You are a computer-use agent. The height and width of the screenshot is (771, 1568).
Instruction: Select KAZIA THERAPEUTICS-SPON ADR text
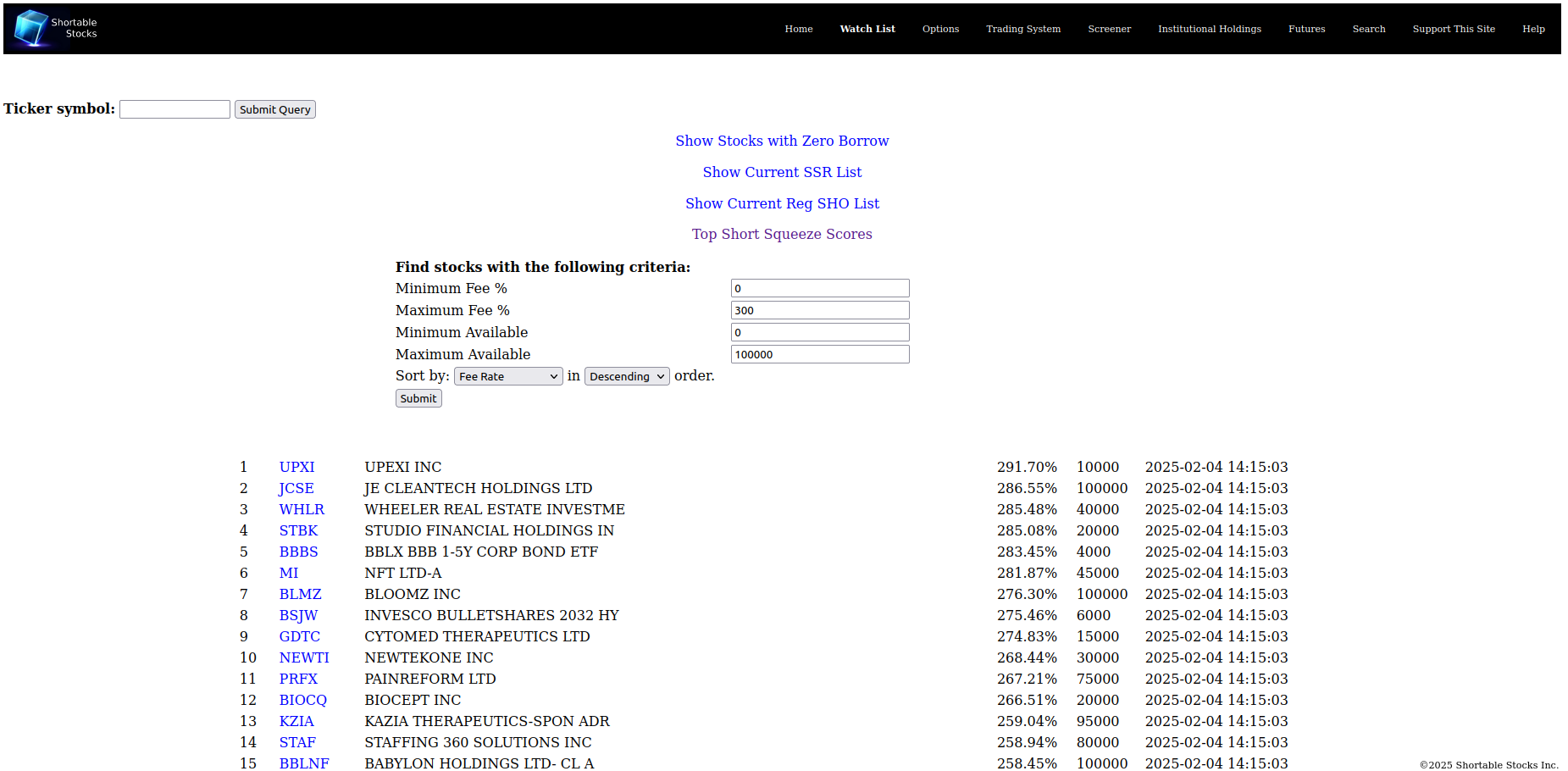[487, 721]
